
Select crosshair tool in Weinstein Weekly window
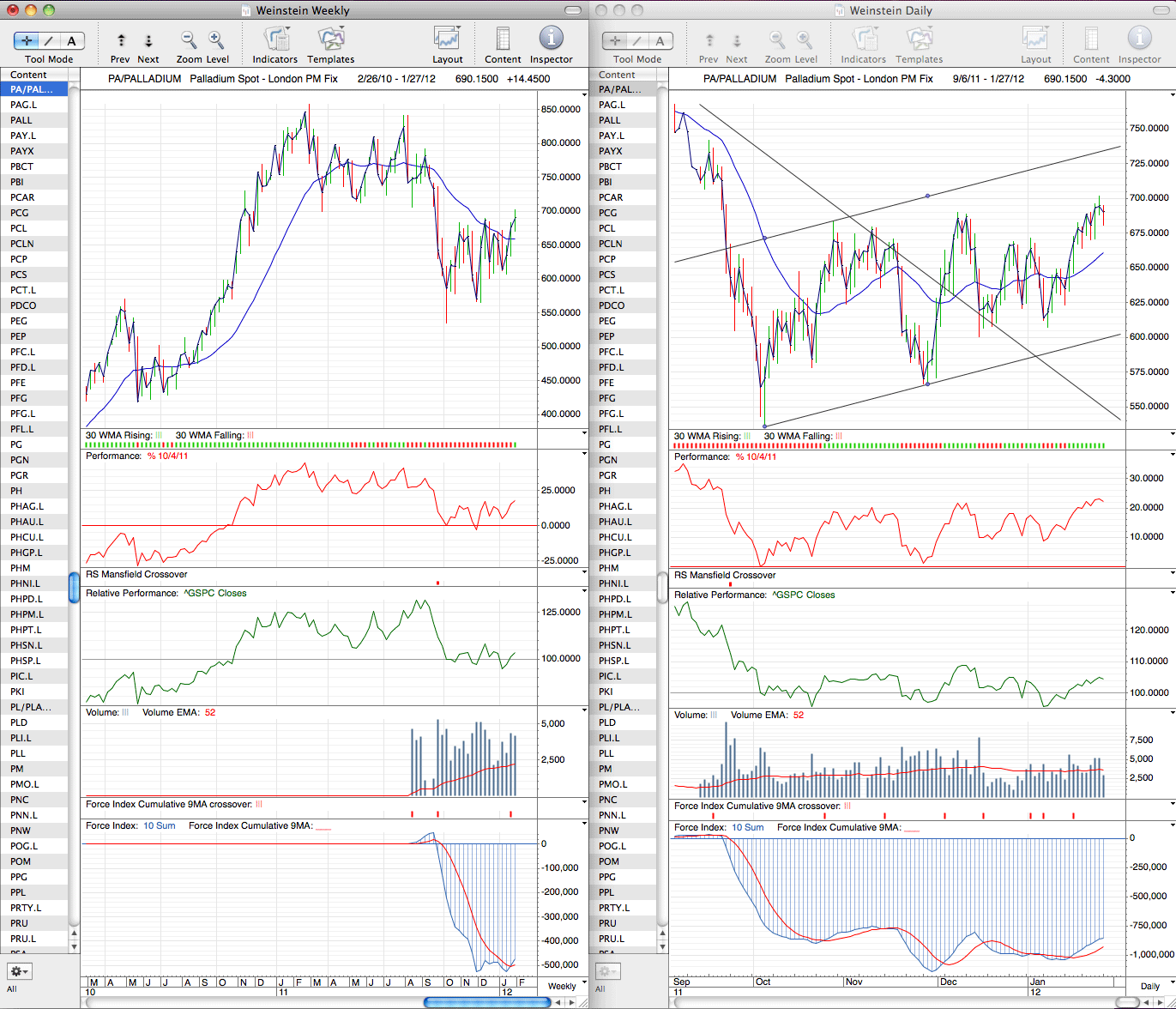click(27, 40)
